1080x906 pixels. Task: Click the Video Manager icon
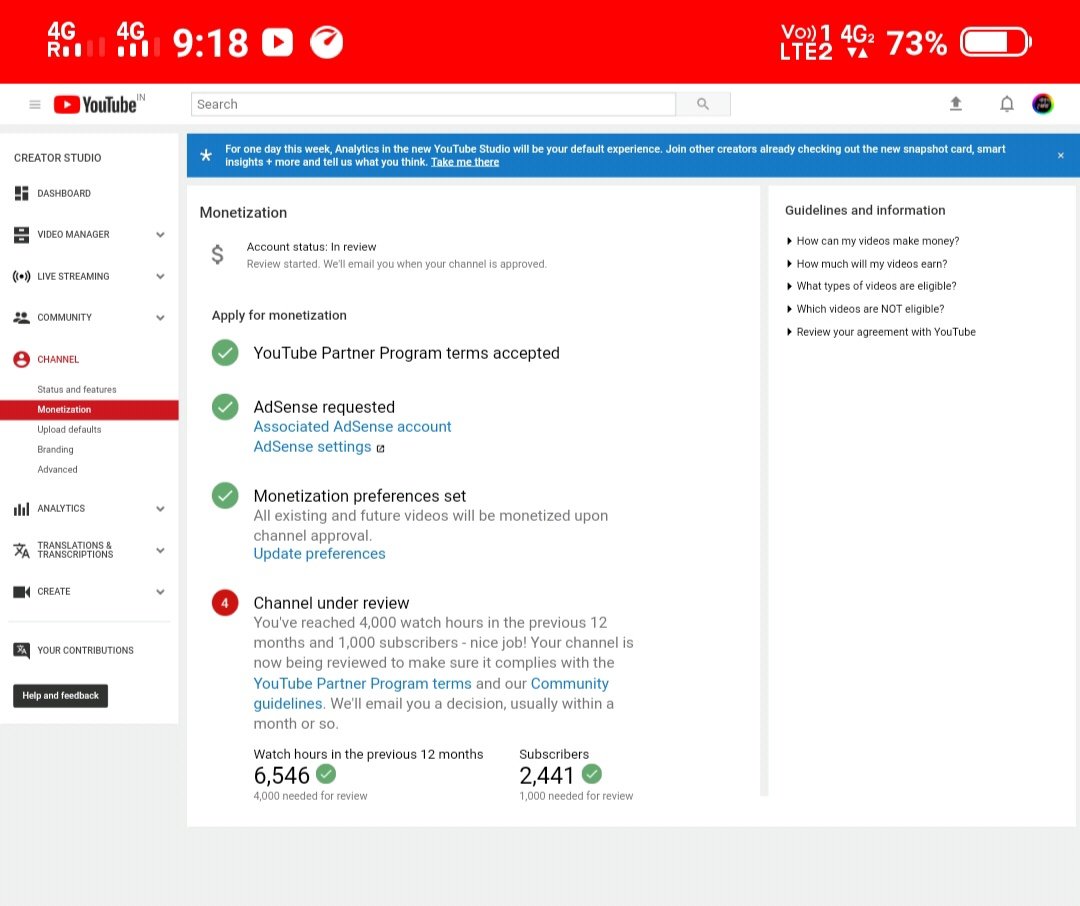(x=21, y=235)
